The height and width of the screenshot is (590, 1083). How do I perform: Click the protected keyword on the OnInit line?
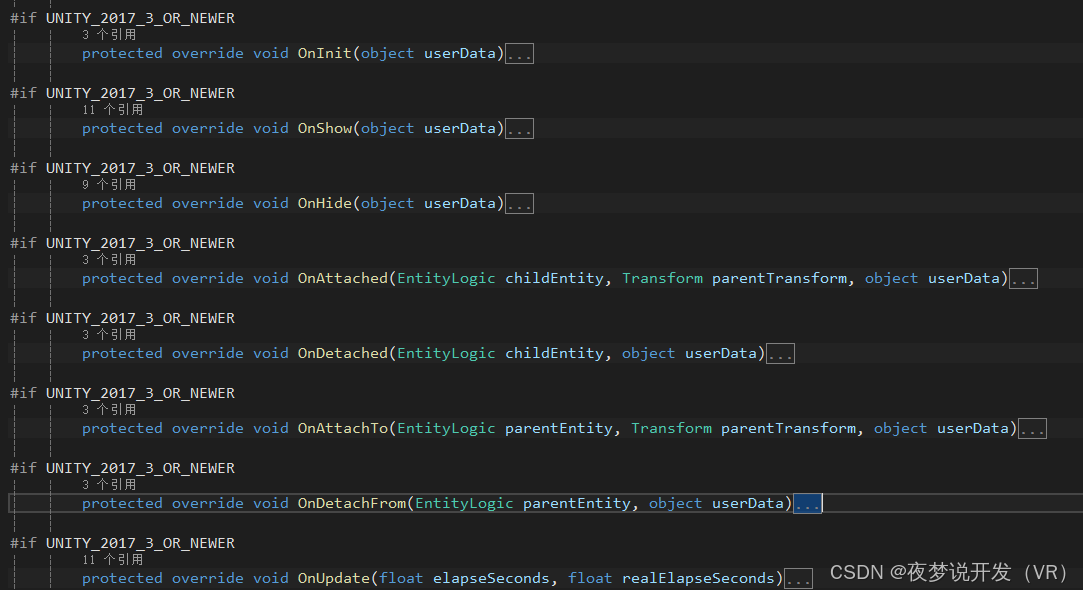pyautogui.click(x=122, y=53)
